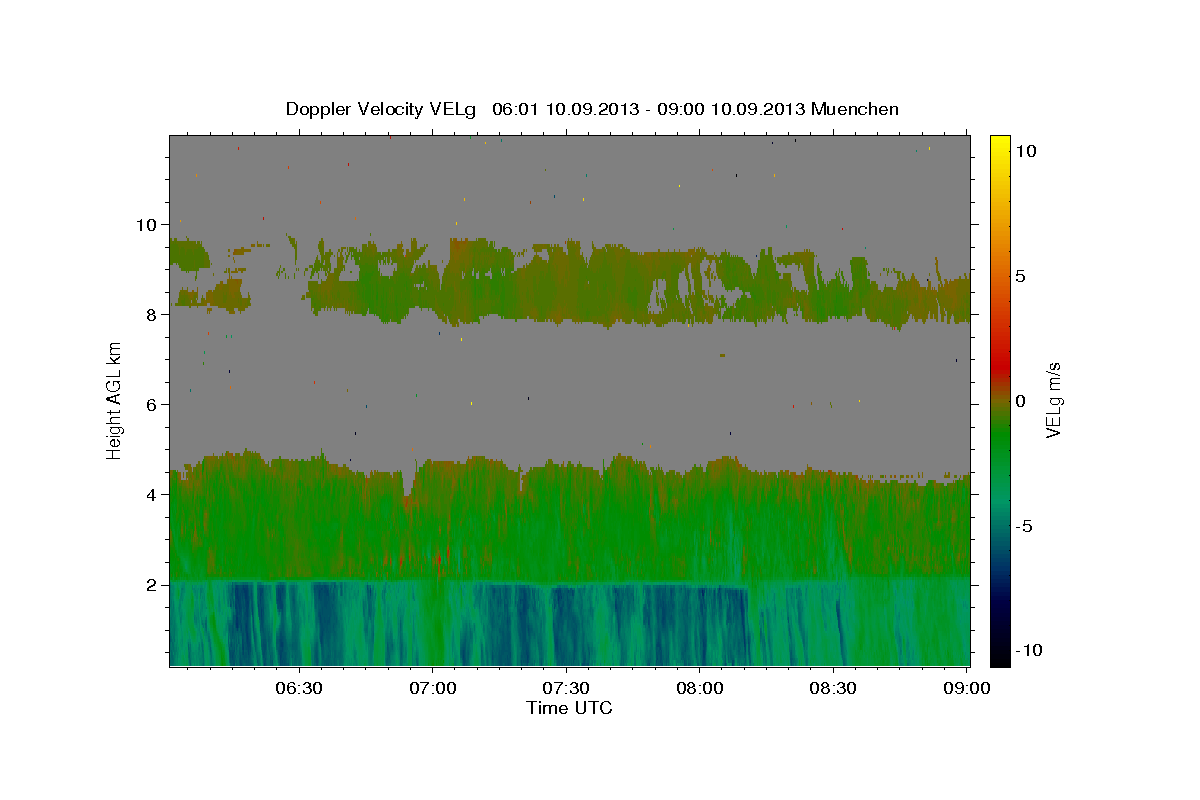Viewport: 1200px width, 800px height.
Task: Click the height tick label '10'
Action: click(x=146, y=224)
